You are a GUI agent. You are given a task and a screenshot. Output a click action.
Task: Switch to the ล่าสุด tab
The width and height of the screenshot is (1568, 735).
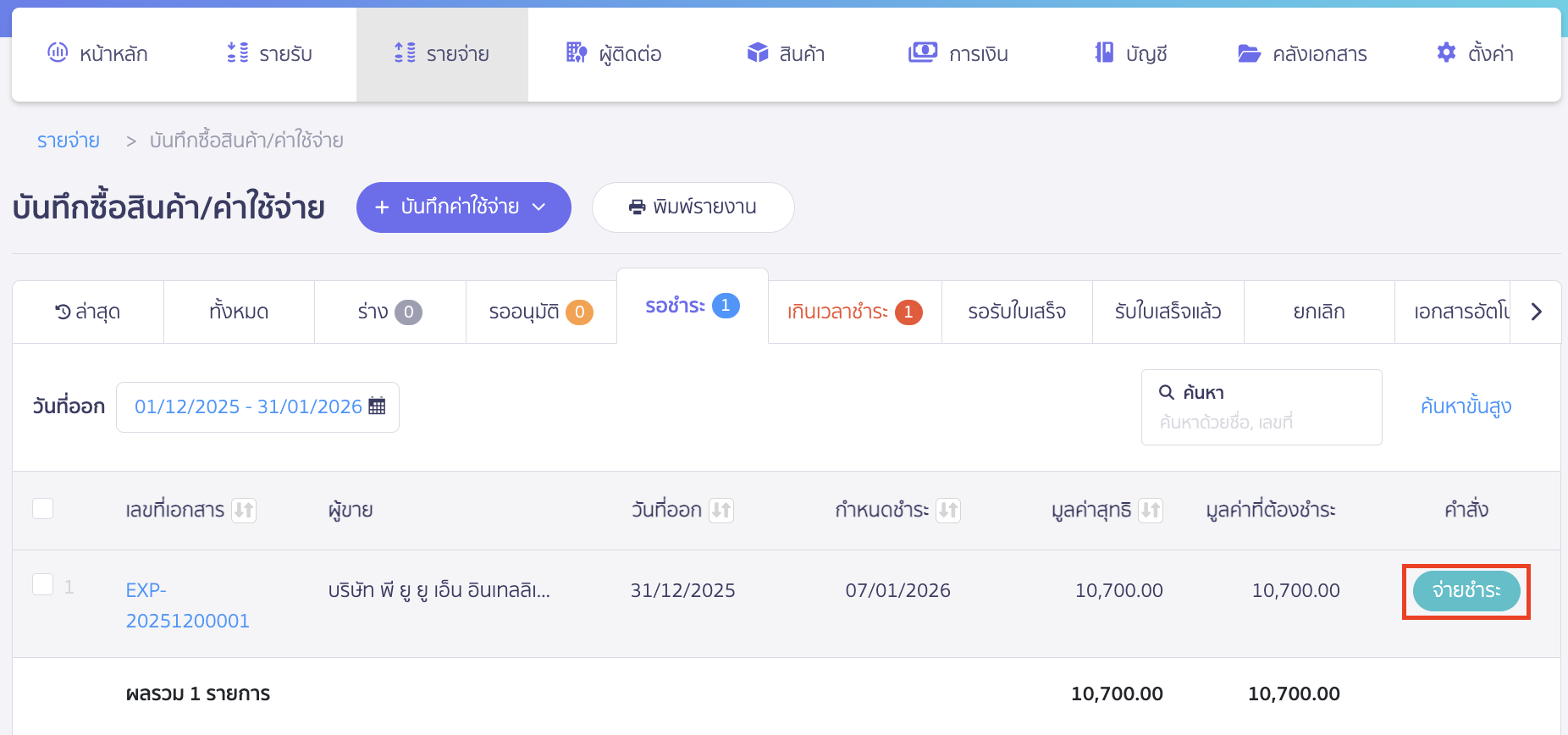pos(88,312)
